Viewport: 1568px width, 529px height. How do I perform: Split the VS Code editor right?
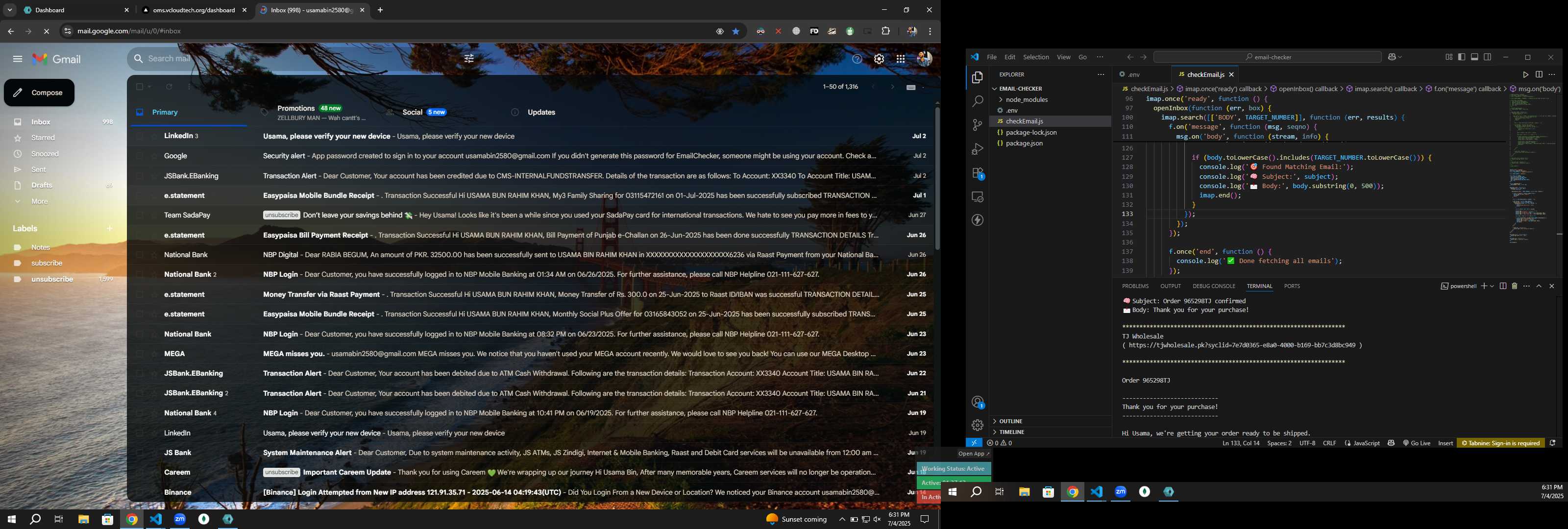click(x=1539, y=75)
